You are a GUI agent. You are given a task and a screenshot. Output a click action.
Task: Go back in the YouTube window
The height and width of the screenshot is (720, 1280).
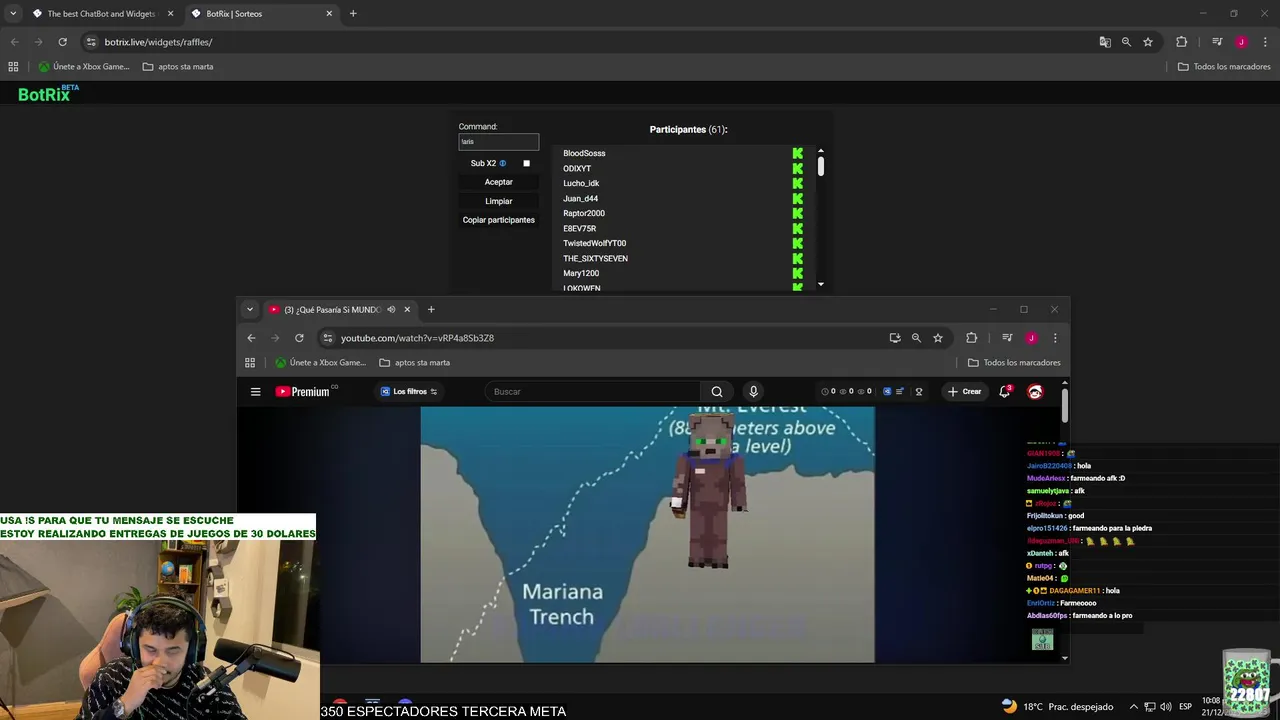click(x=251, y=338)
